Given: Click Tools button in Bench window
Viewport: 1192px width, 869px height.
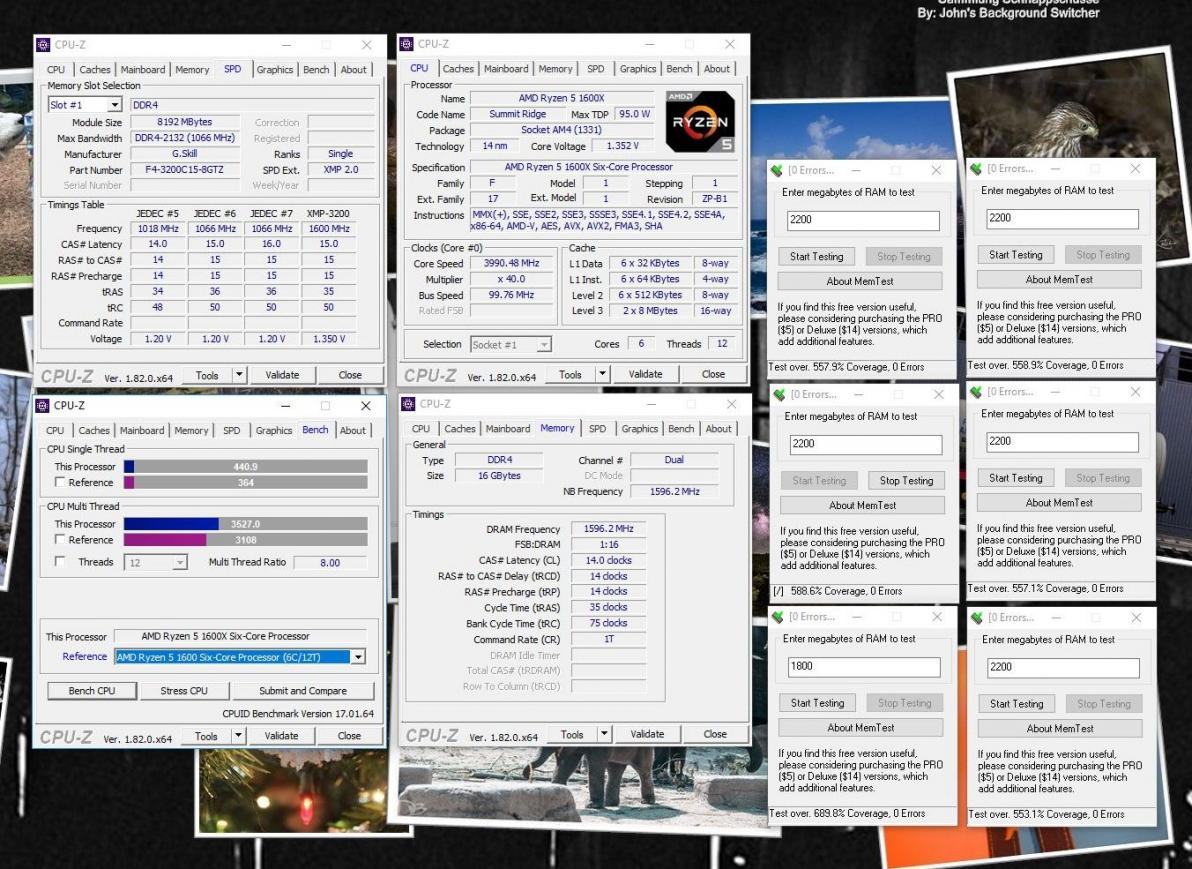Looking at the screenshot, I should [206, 736].
